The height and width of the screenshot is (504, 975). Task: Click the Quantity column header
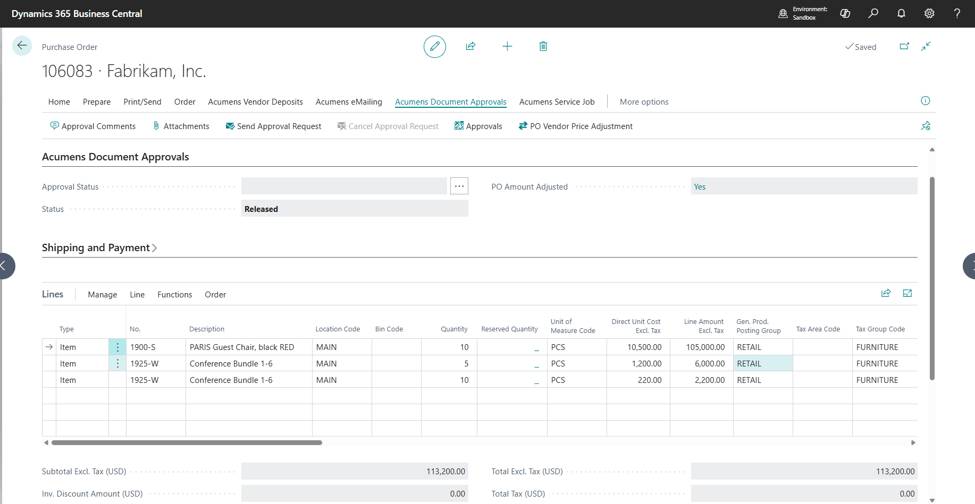(x=454, y=329)
